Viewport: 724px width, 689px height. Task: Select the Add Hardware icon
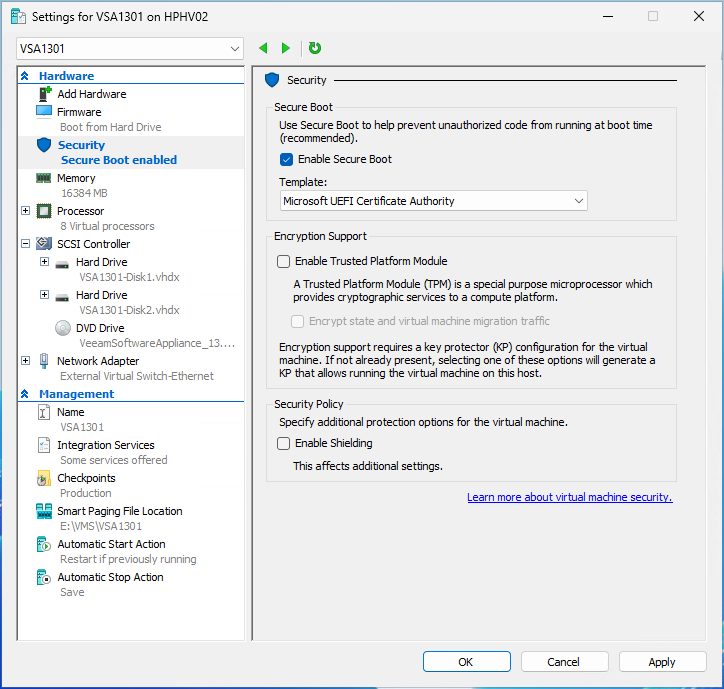[x=44, y=94]
